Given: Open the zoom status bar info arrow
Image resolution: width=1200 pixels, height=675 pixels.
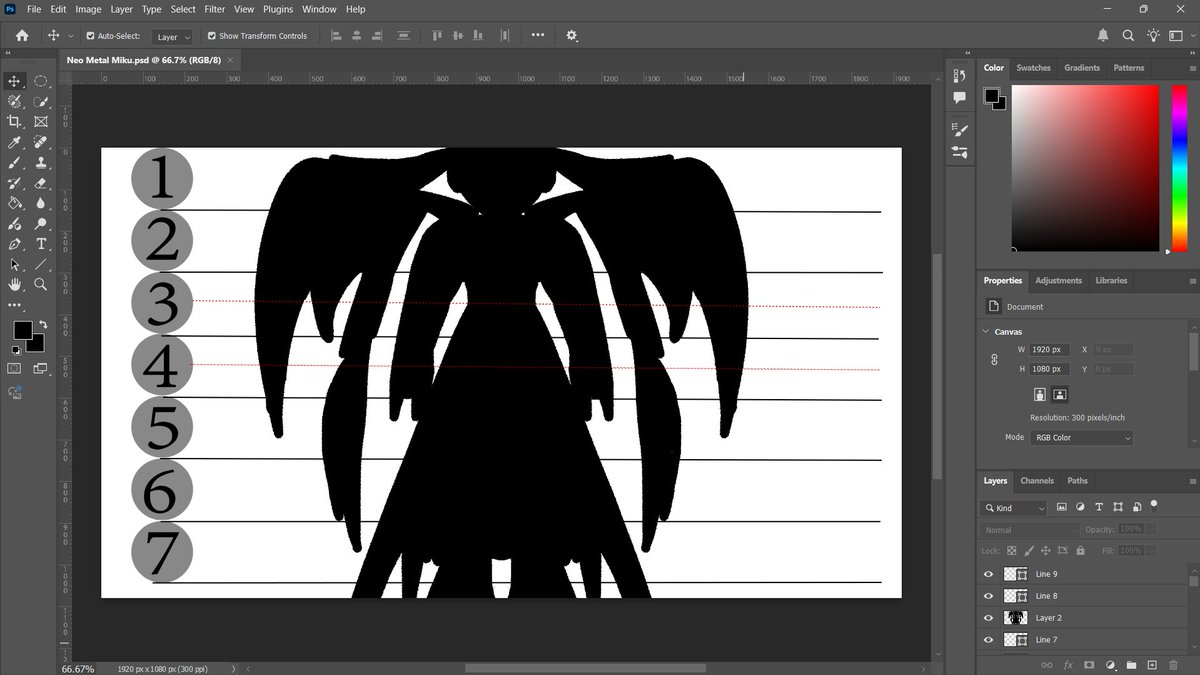Looking at the screenshot, I should (x=234, y=669).
